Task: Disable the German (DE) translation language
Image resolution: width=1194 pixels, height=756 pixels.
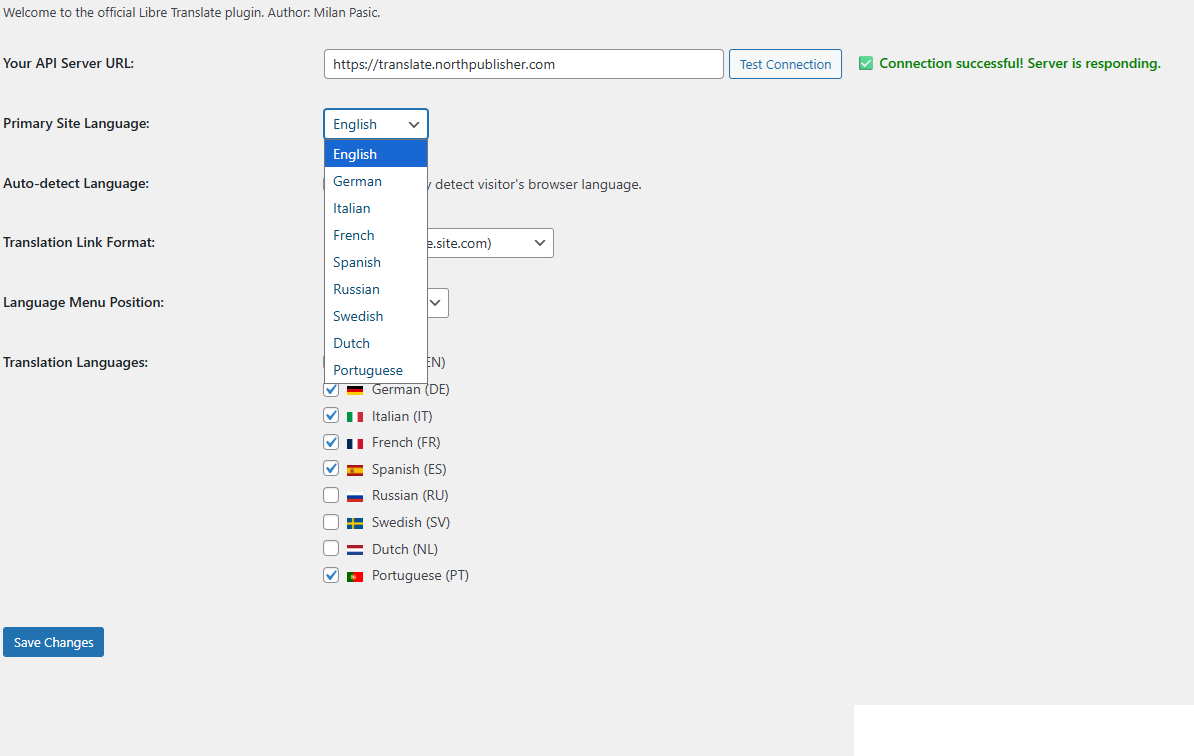Action: [330, 388]
